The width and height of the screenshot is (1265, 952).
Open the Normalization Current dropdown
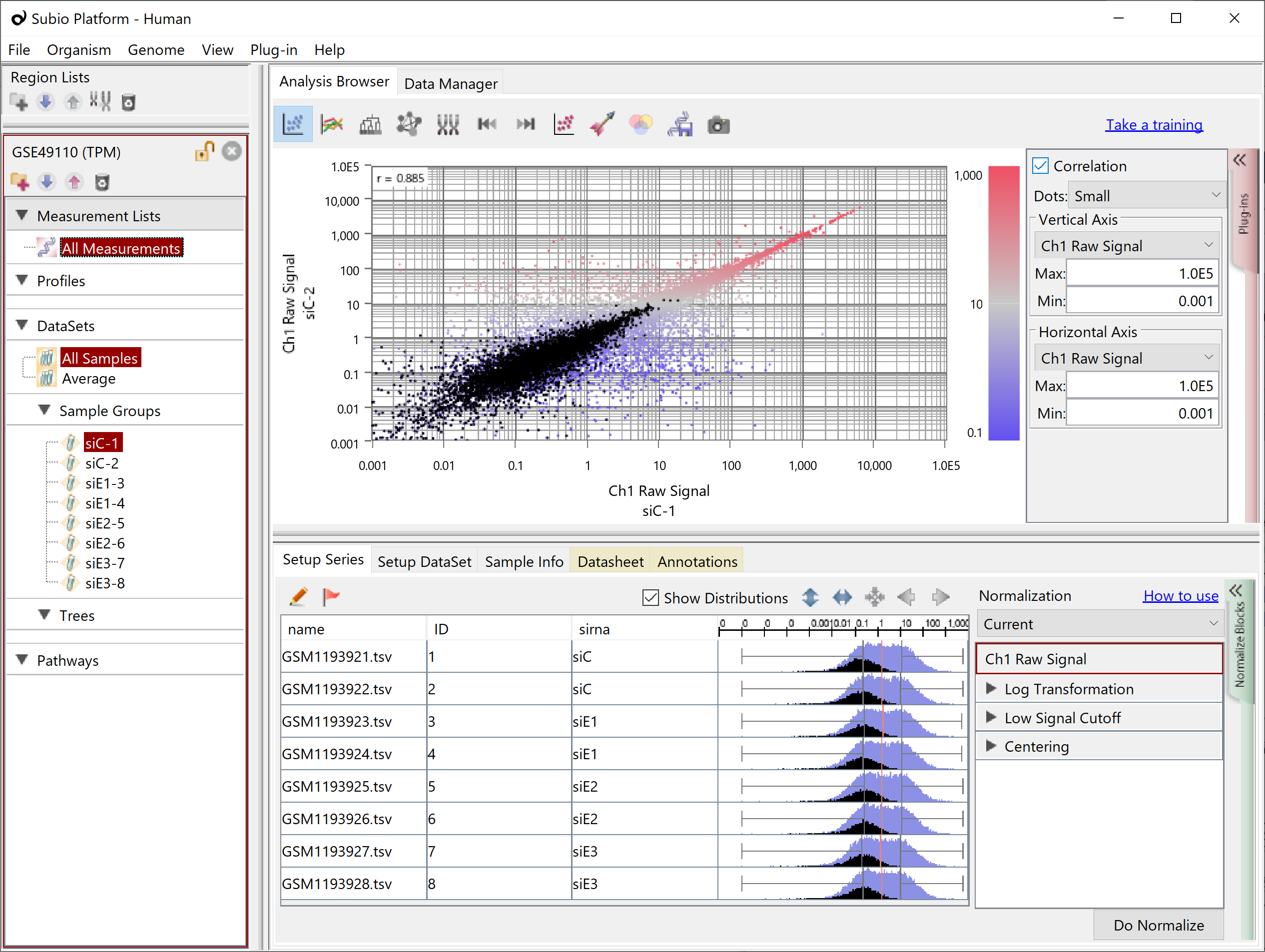(1100, 624)
